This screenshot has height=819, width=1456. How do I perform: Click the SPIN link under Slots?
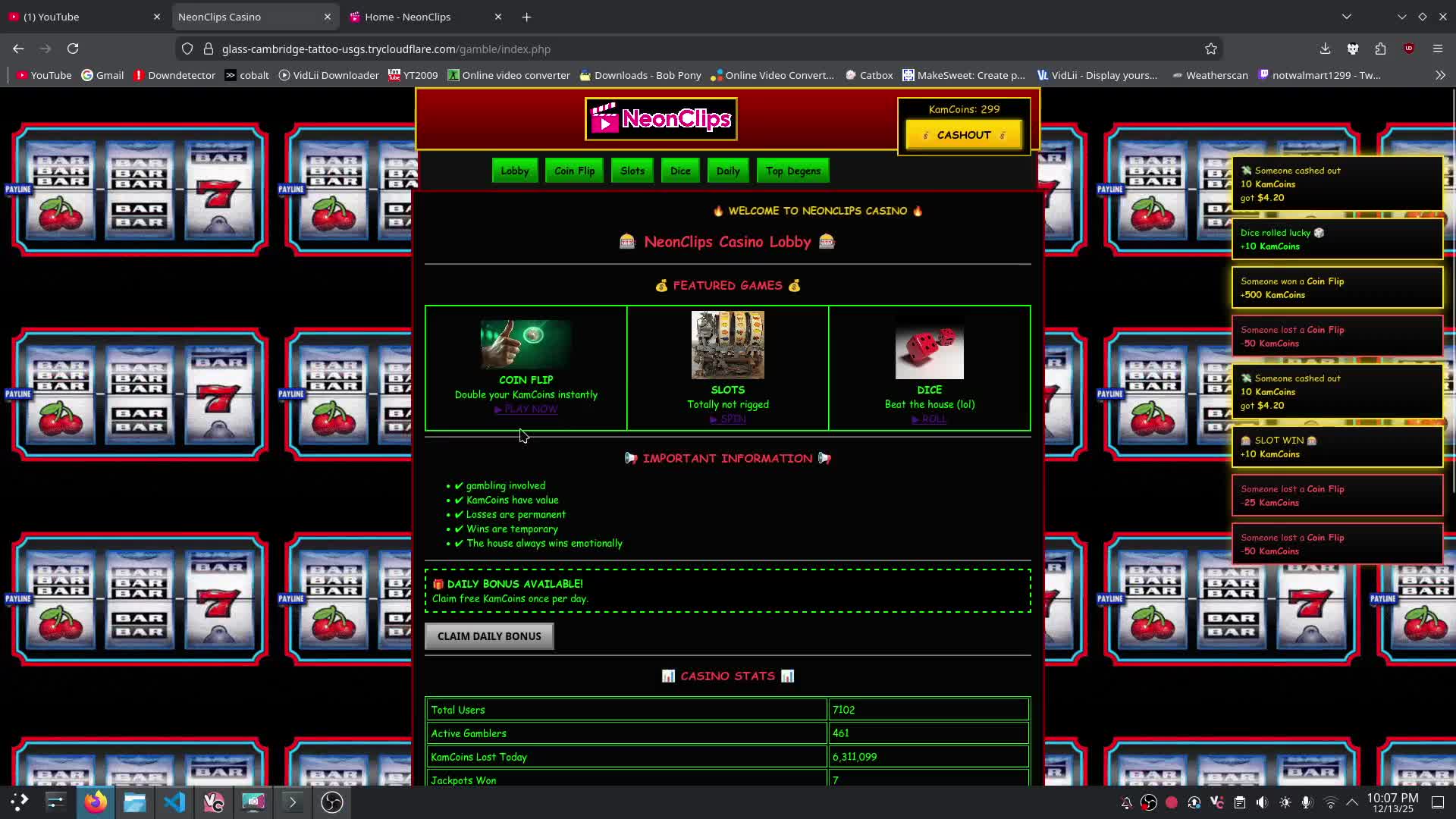[x=726, y=419]
